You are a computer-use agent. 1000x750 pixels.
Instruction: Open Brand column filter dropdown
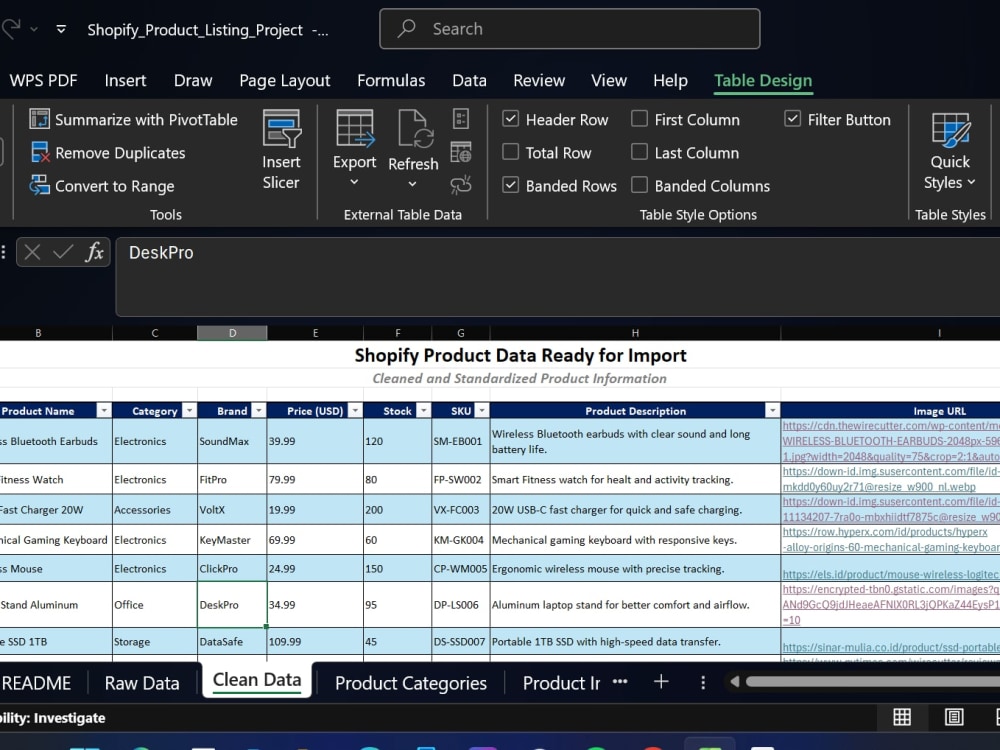tap(258, 411)
